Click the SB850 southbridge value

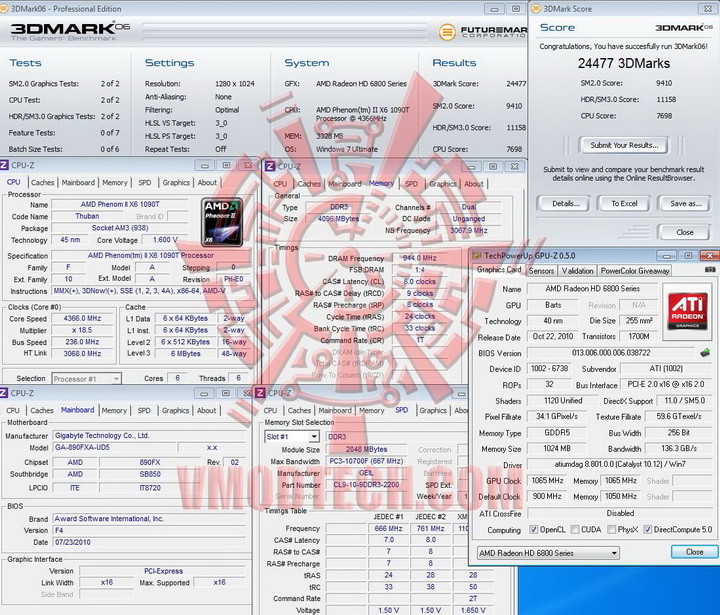click(x=150, y=474)
